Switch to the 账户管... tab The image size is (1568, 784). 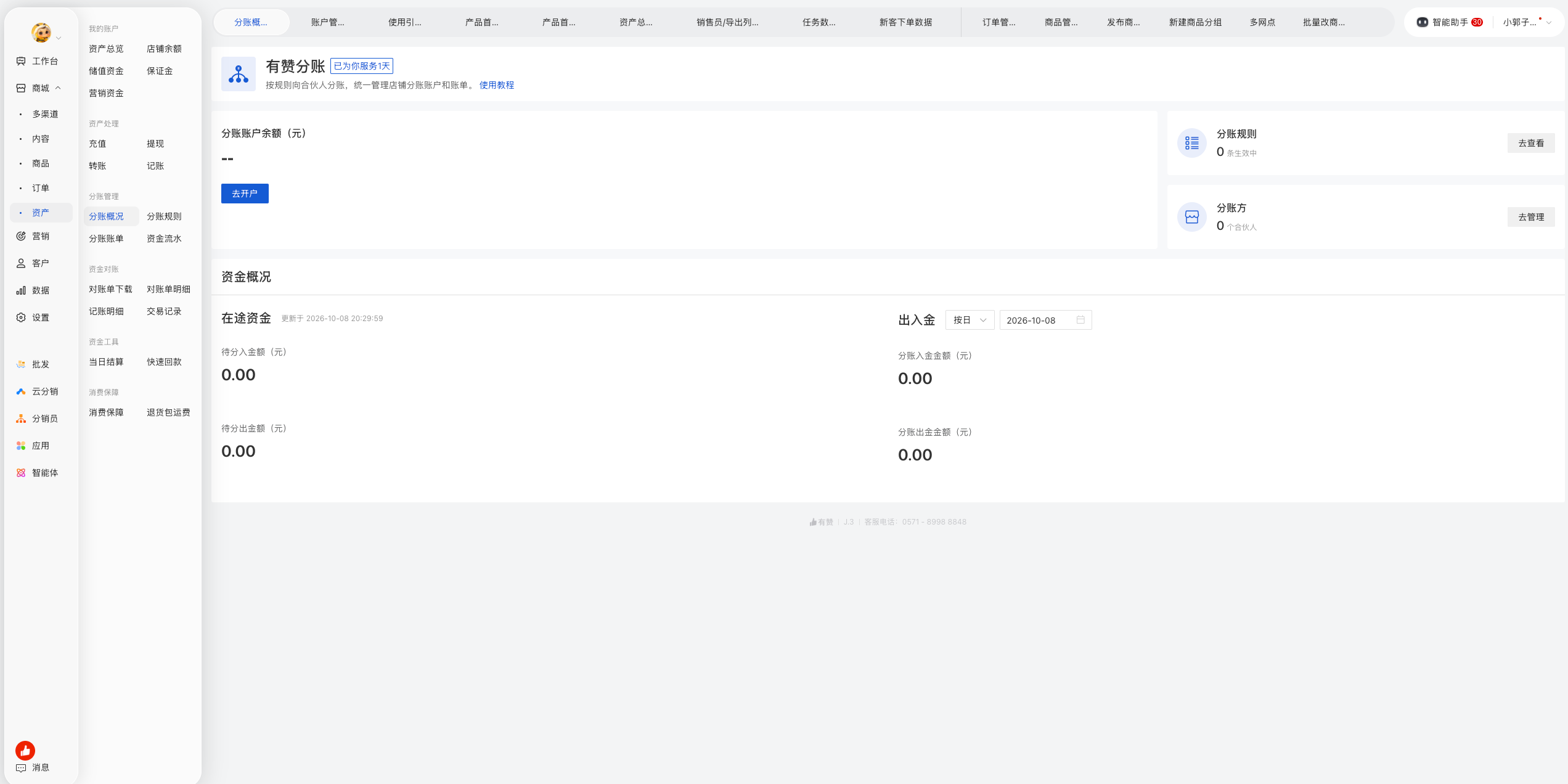328,22
